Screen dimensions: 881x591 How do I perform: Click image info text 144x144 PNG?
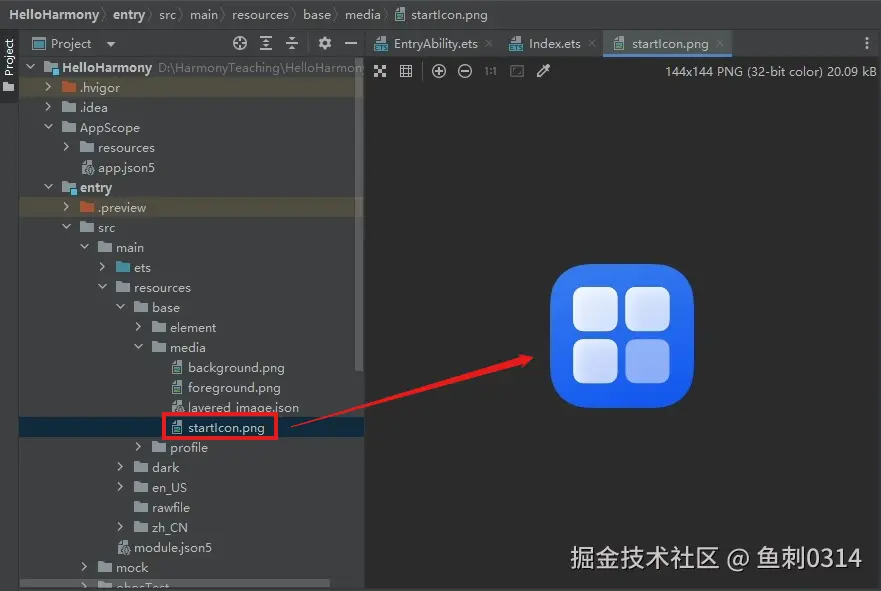click(x=770, y=71)
